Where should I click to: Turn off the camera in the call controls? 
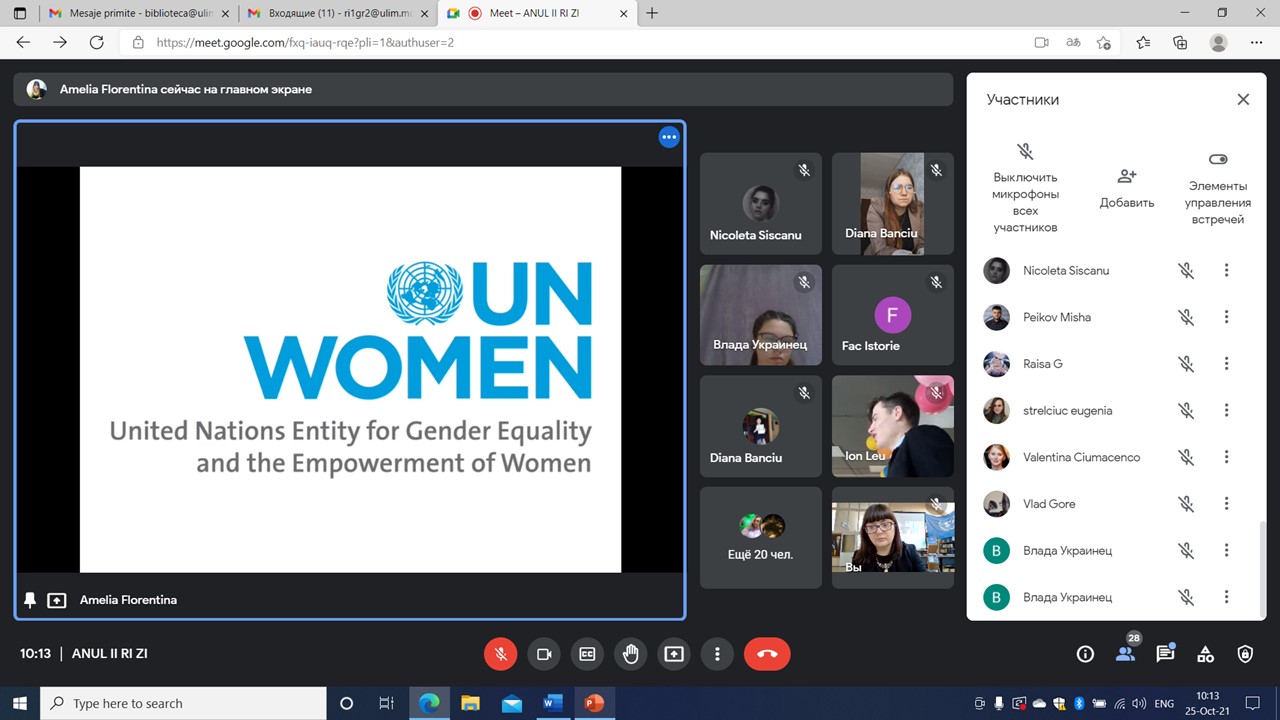coord(544,654)
